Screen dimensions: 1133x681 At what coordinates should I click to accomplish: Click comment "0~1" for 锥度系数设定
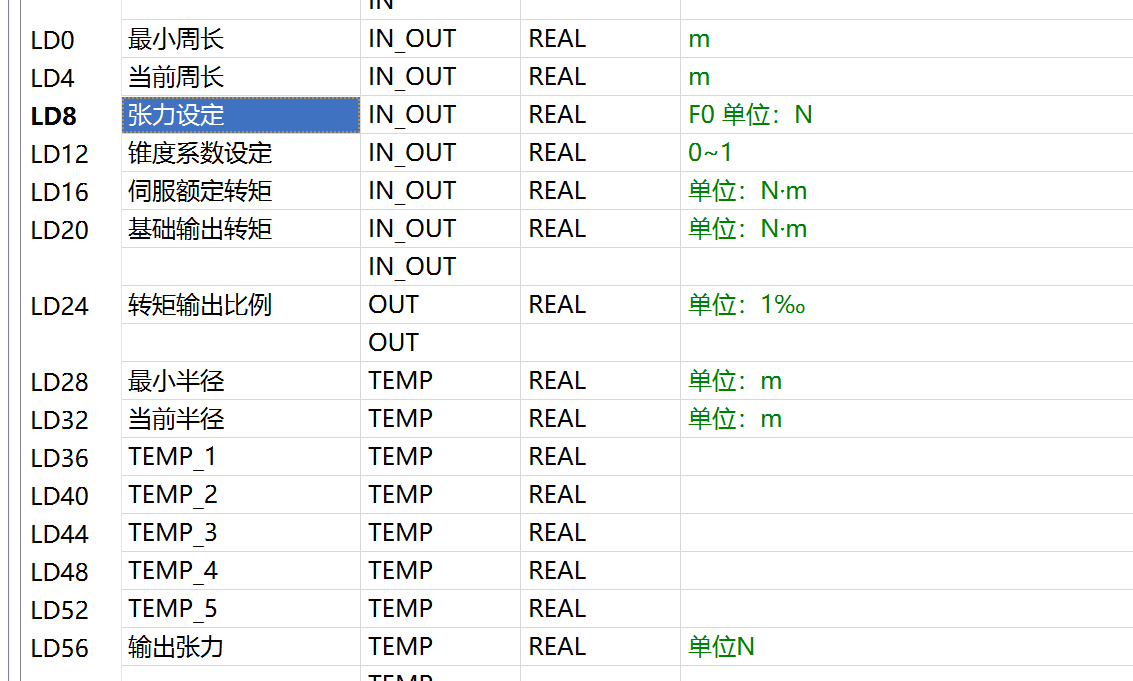pyautogui.click(x=710, y=153)
